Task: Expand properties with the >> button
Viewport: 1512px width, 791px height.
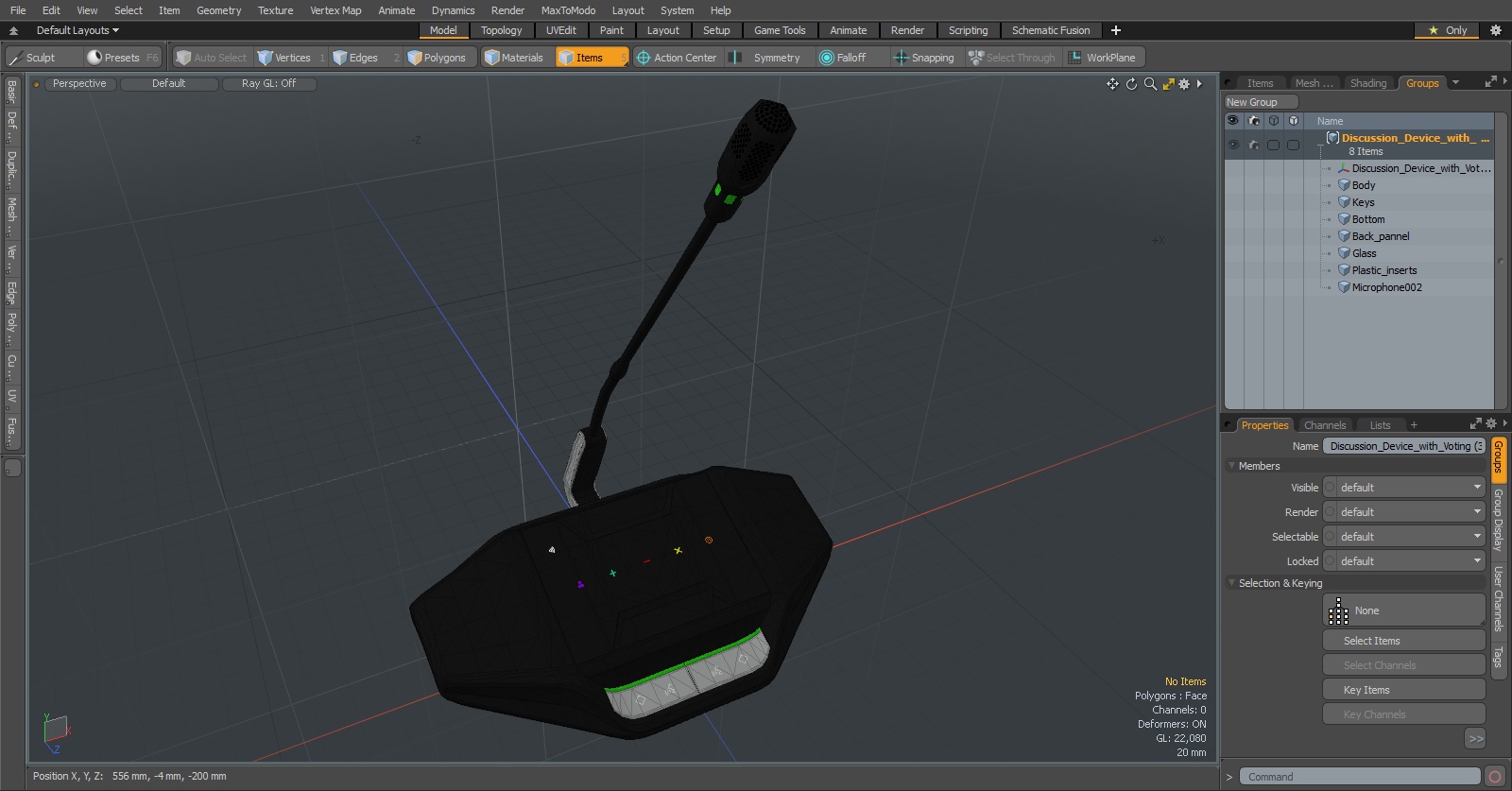Action: 1475,739
